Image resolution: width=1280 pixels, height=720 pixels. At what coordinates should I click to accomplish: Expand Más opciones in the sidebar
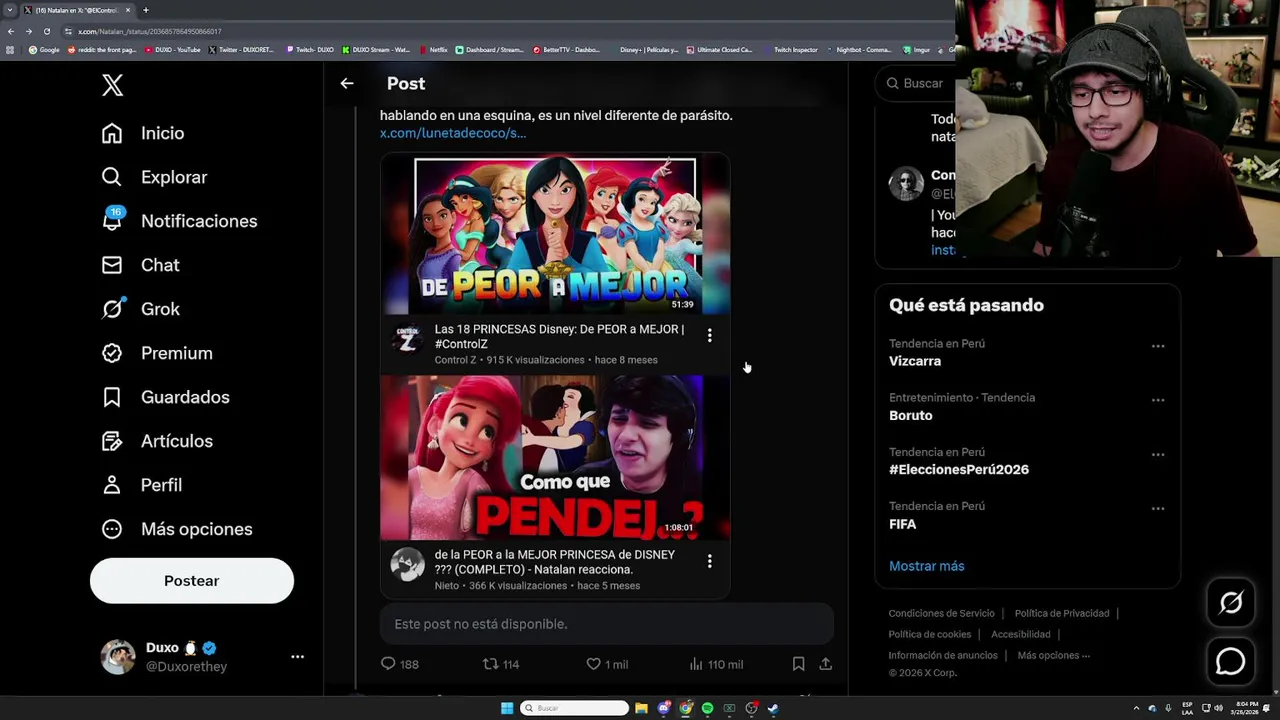[x=176, y=529]
